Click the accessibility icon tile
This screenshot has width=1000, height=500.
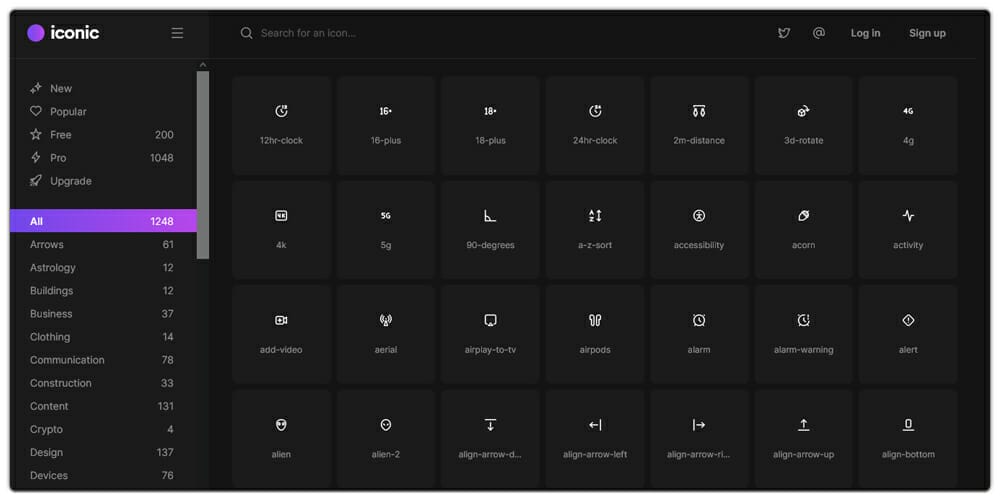click(x=699, y=229)
